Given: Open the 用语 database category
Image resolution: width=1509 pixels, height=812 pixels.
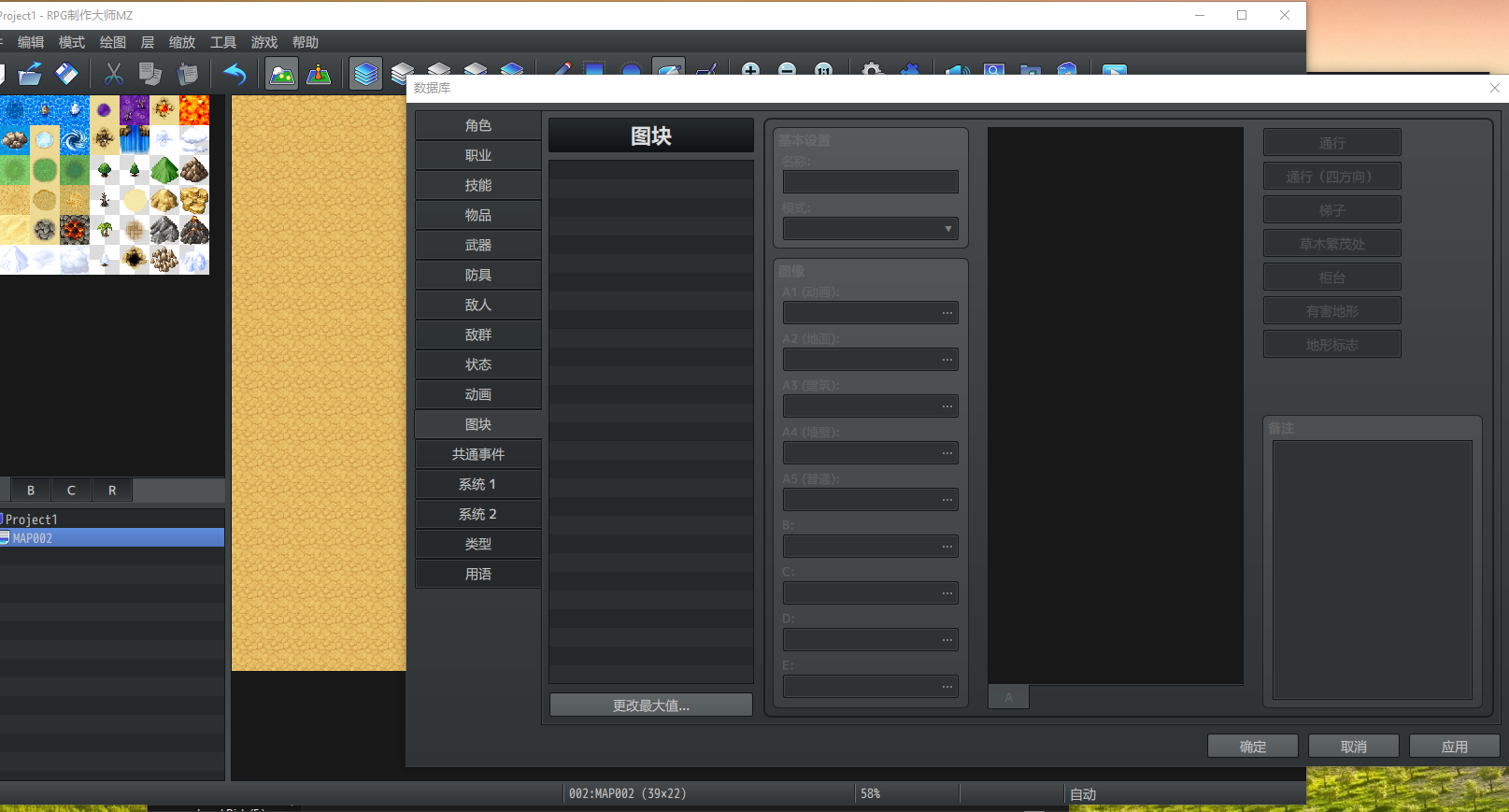Looking at the screenshot, I should pyautogui.click(x=478, y=574).
